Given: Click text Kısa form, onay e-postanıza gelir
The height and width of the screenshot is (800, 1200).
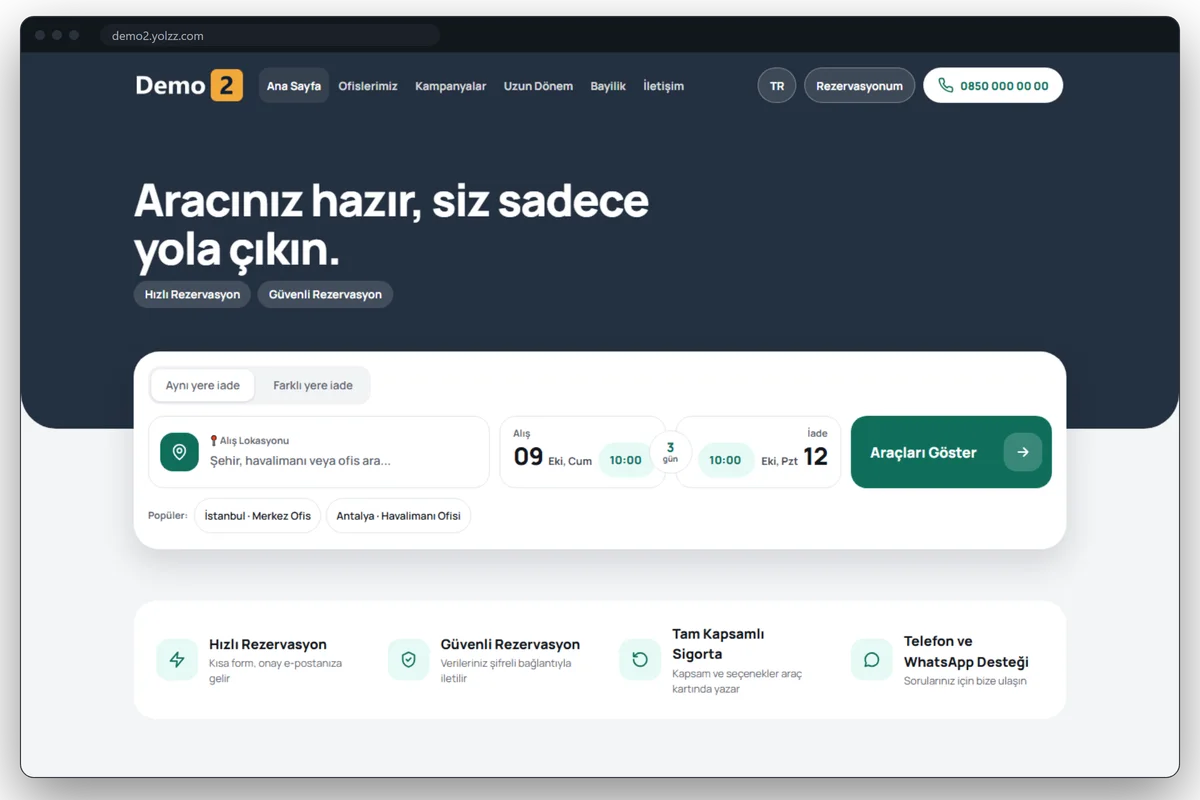Looking at the screenshot, I should [275, 670].
